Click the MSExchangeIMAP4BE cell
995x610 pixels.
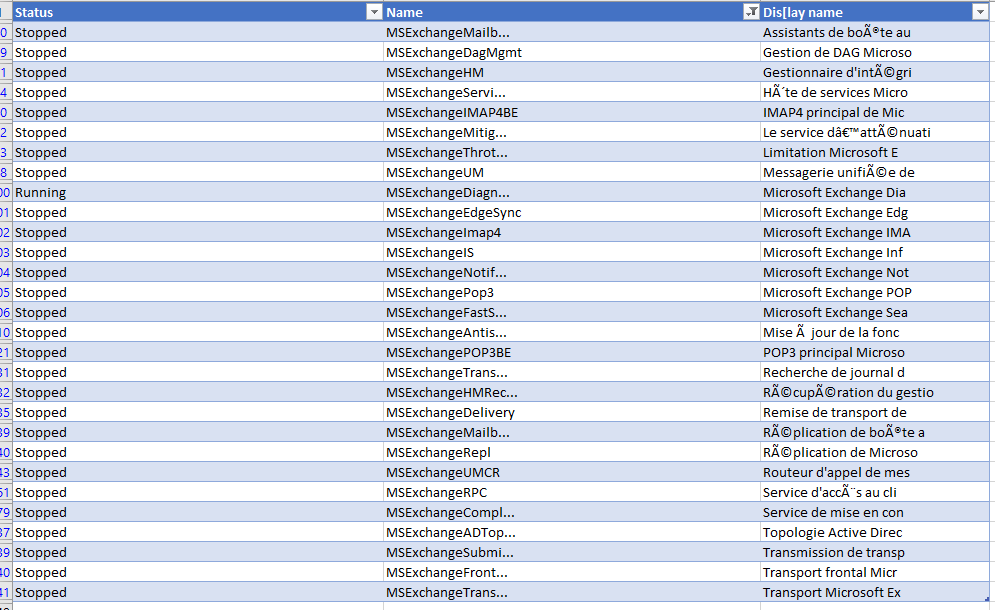(572, 112)
